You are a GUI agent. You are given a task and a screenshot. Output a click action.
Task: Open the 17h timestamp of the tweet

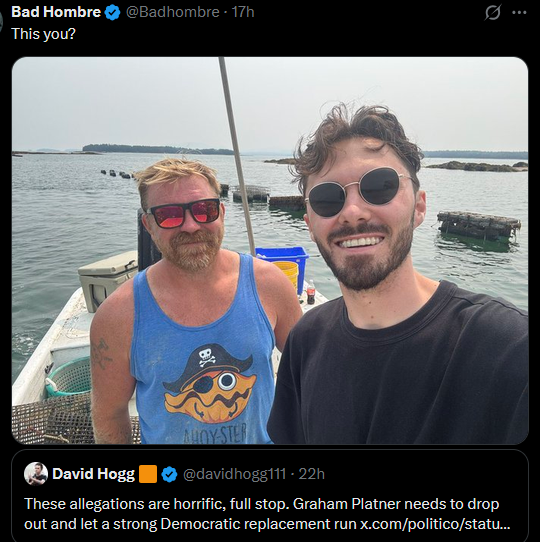pos(243,12)
